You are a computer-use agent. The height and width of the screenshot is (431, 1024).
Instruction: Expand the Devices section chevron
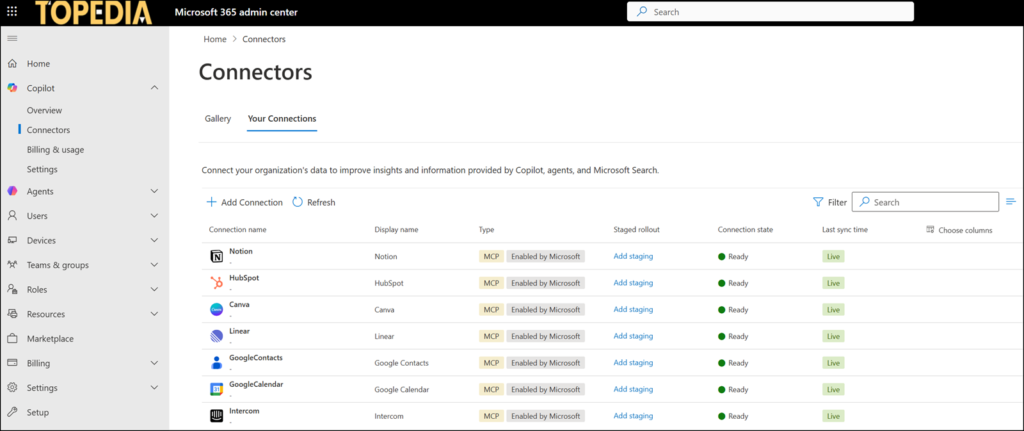(x=154, y=240)
